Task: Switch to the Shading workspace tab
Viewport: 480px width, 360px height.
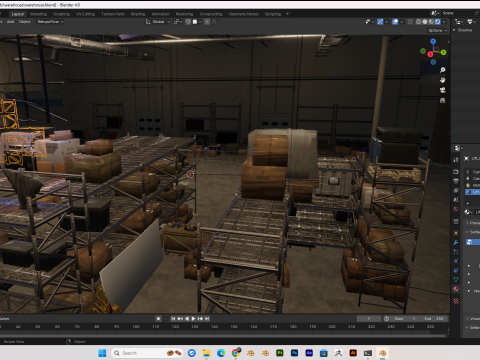Action: 138,14
